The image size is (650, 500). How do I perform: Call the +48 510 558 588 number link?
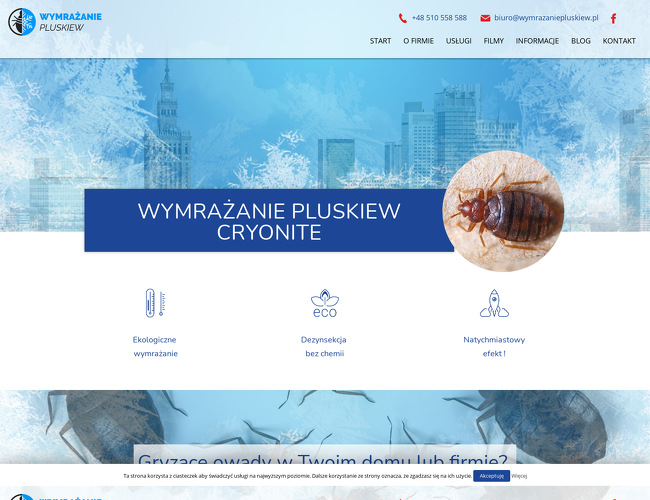pos(439,18)
